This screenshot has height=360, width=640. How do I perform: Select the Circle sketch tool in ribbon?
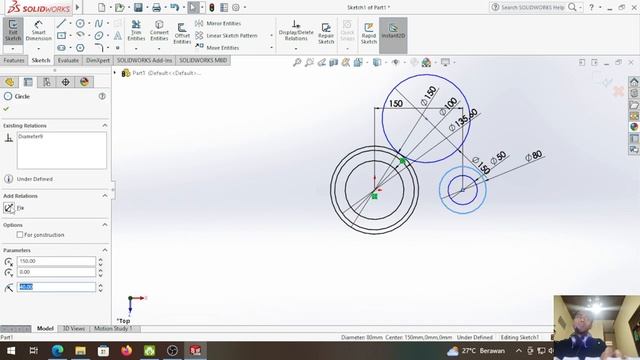[80, 24]
